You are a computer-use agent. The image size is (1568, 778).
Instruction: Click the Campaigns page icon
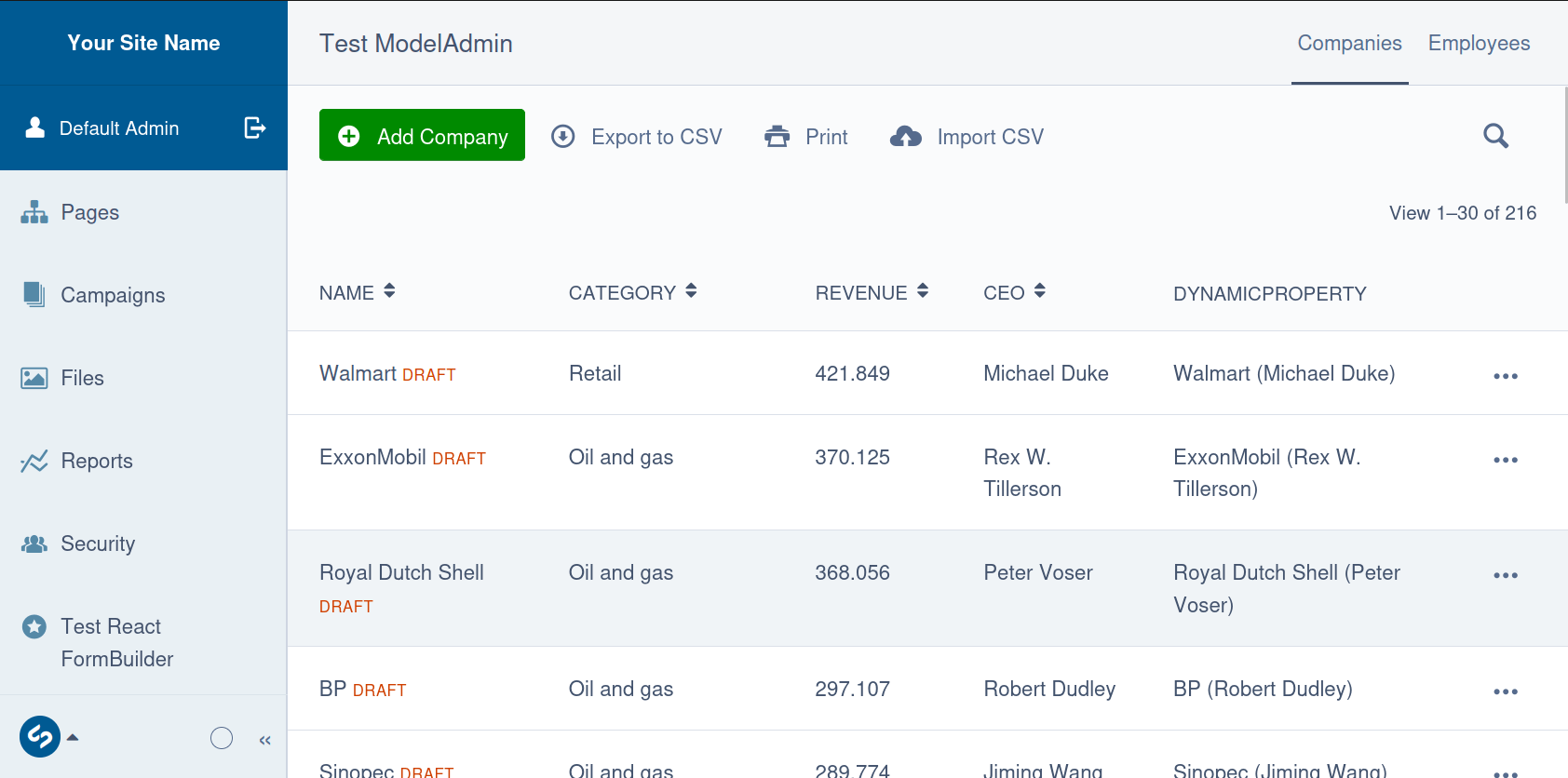(x=34, y=295)
